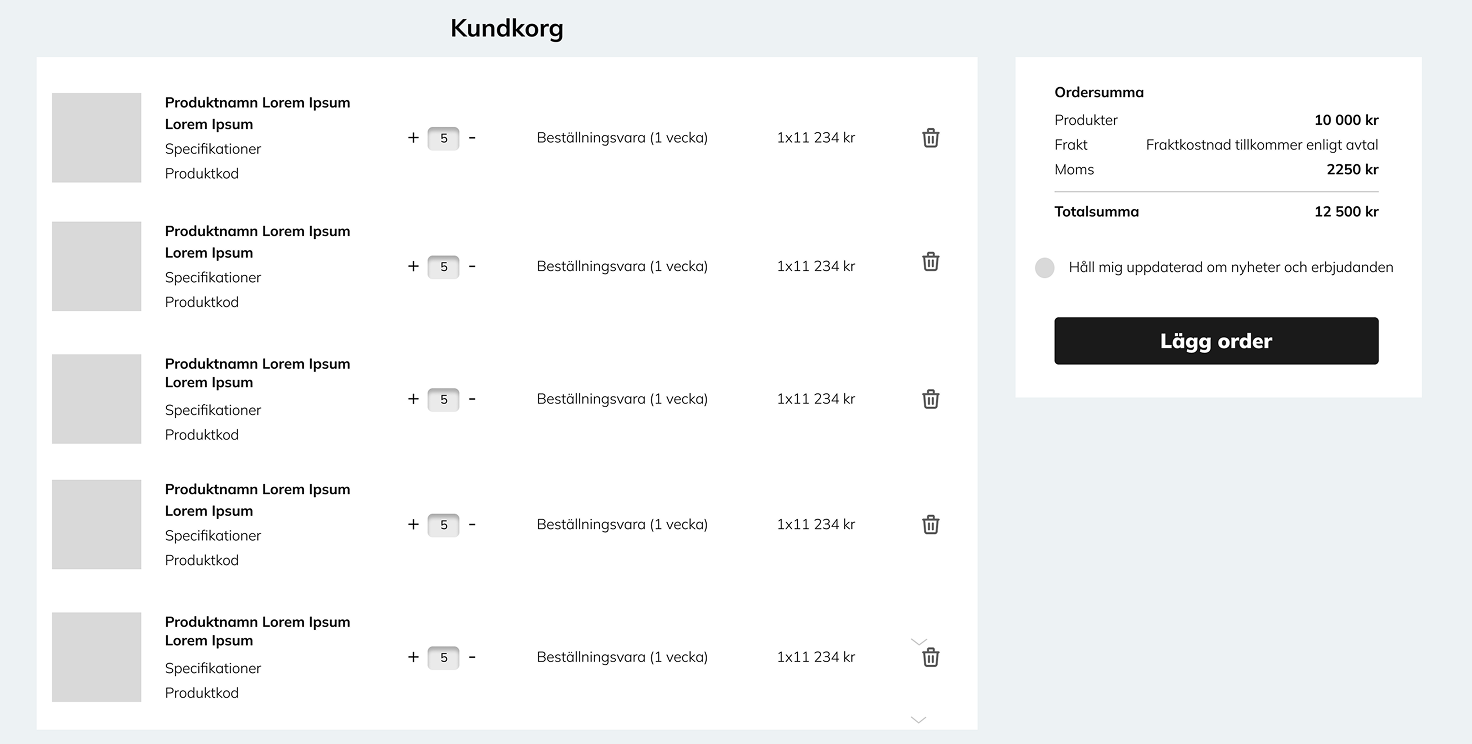Expand the chevron at bottom of cart list
1472x744 pixels.
(x=919, y=719)
